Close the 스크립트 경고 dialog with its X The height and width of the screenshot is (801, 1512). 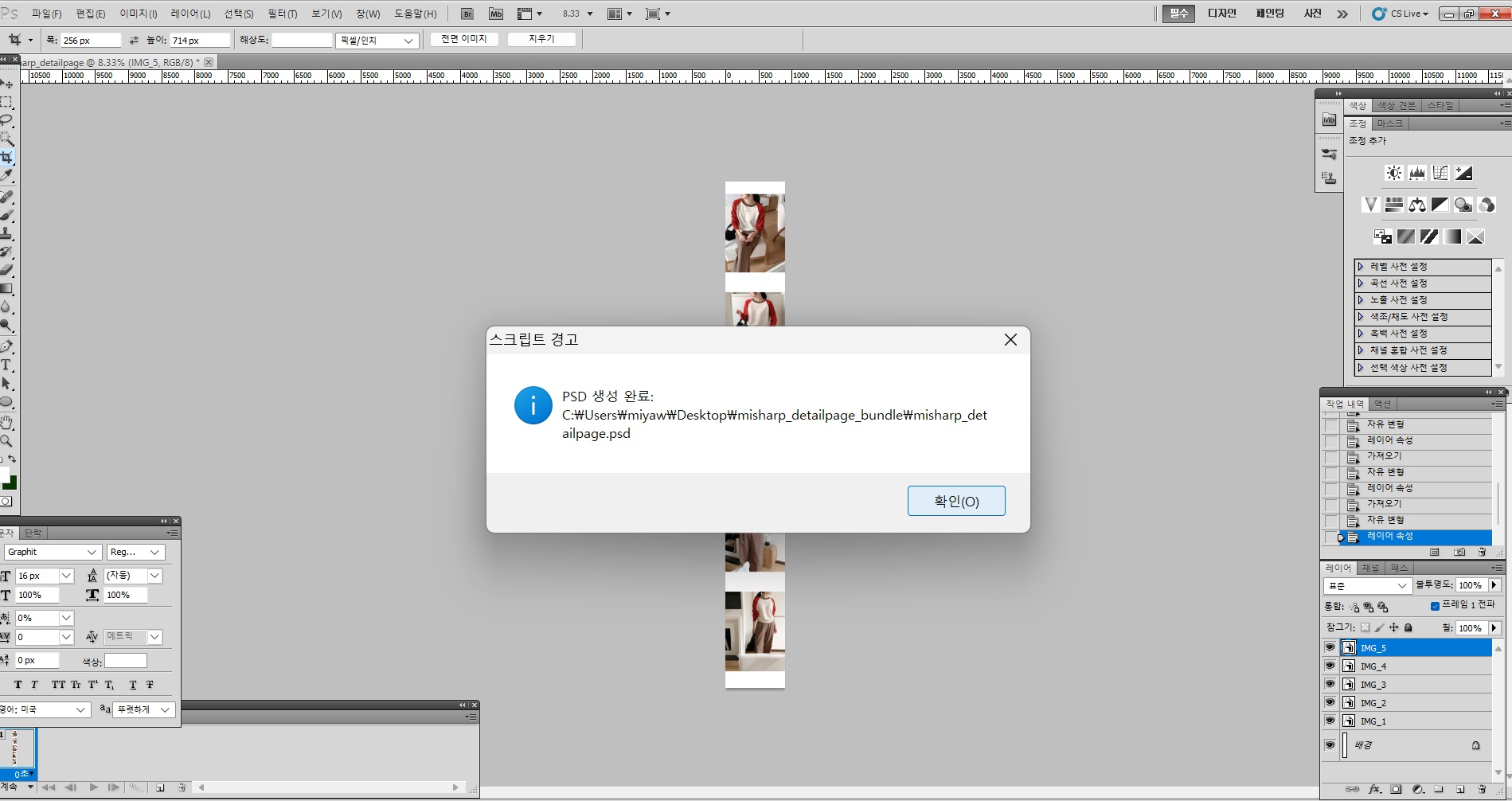[1010, 339]
